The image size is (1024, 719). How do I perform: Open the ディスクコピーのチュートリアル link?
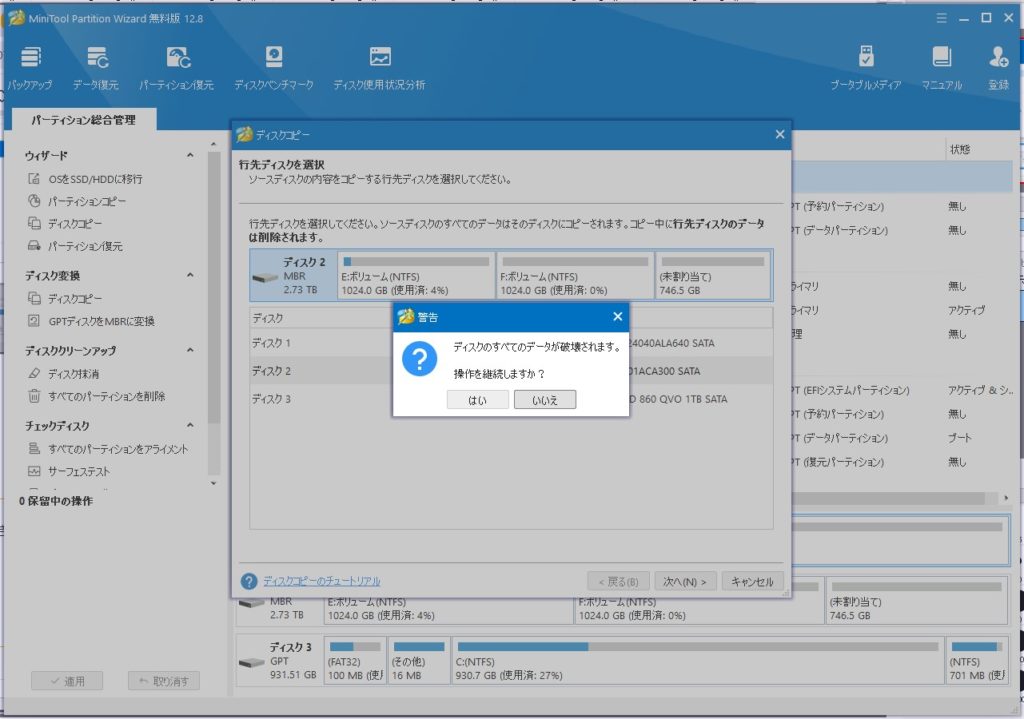(x=321, y=581)
